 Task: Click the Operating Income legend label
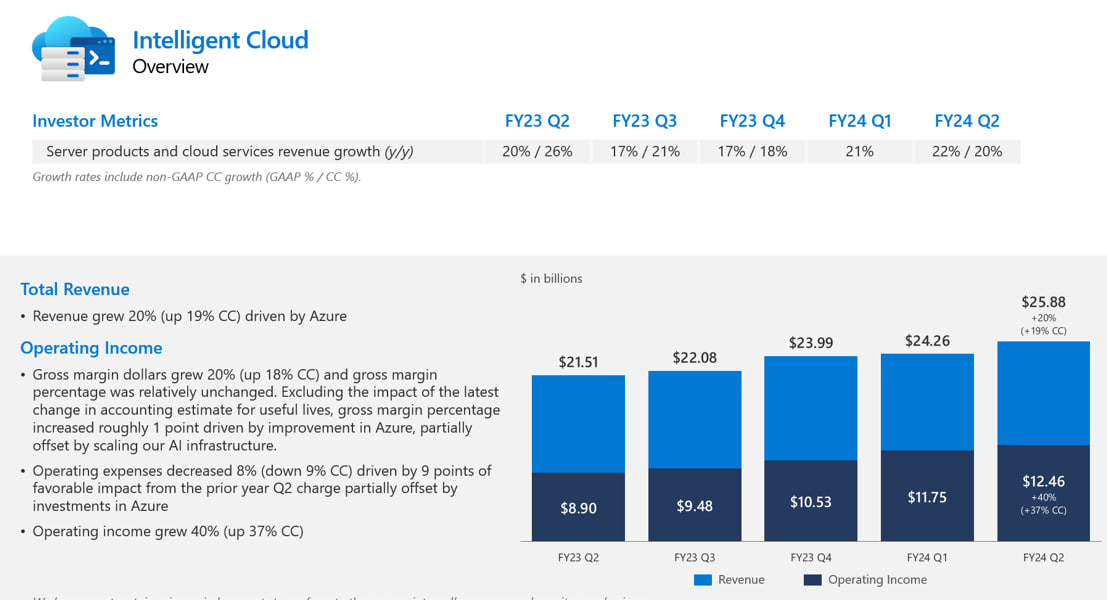point(878,580)
